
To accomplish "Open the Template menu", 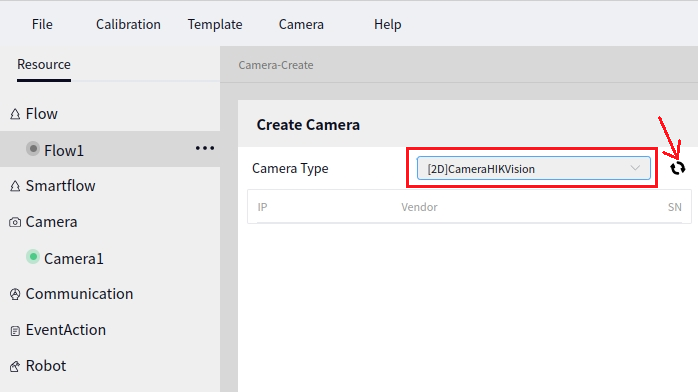I will 215,24.
